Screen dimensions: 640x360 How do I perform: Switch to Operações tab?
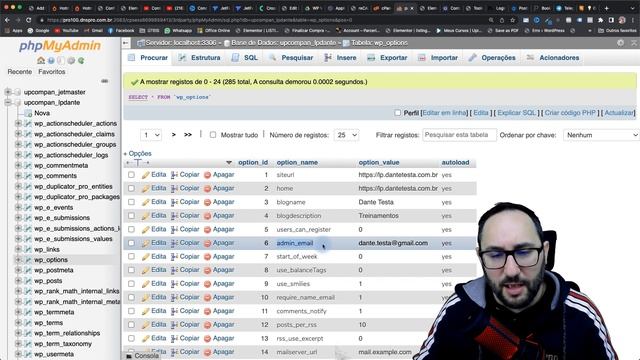point(492,58)
